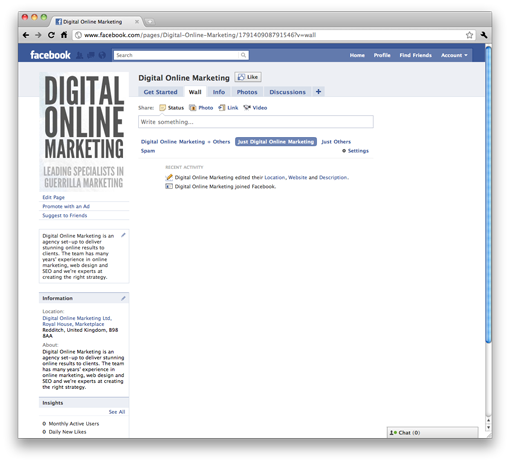
Task: Open browser wrench settings menu
Action: point(484,35)
